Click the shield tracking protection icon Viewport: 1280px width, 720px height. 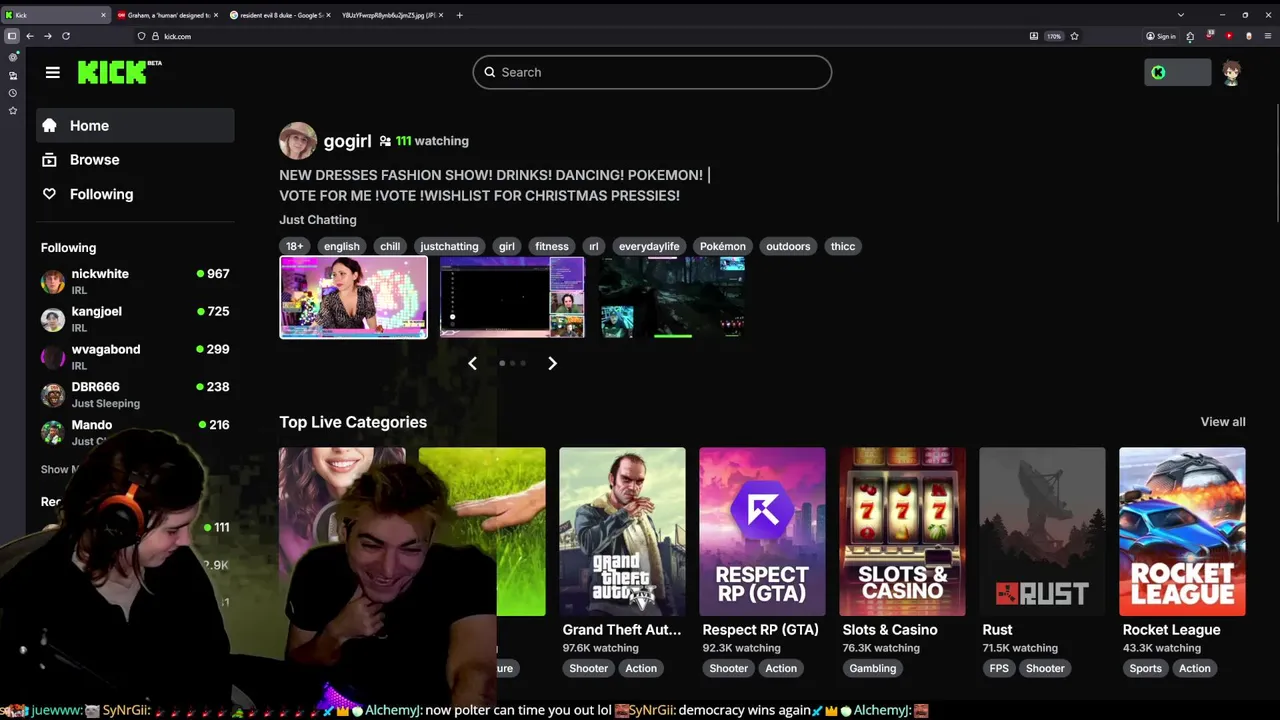pos(141,36)
